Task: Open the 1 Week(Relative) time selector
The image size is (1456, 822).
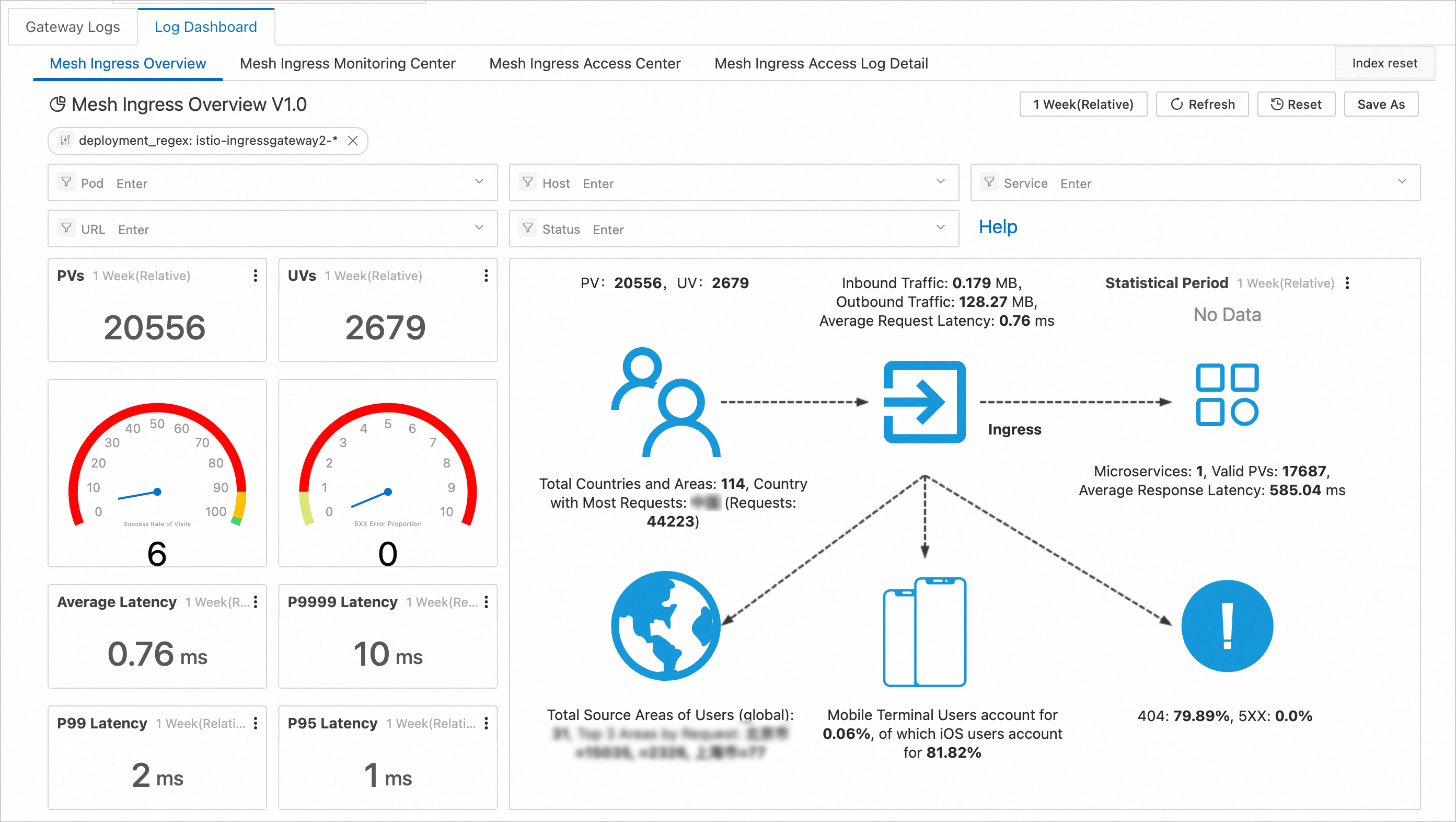Action: click(x=1082, y=104)
